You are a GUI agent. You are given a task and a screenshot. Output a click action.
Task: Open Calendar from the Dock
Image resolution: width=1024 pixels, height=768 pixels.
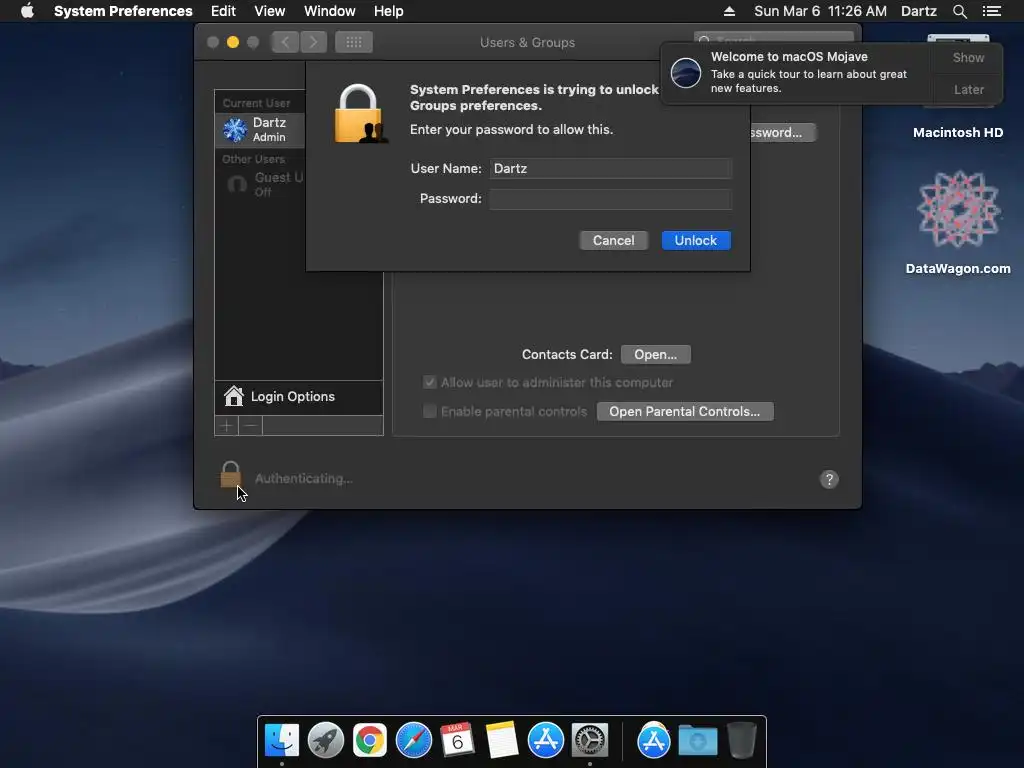(x=457, y=740)
